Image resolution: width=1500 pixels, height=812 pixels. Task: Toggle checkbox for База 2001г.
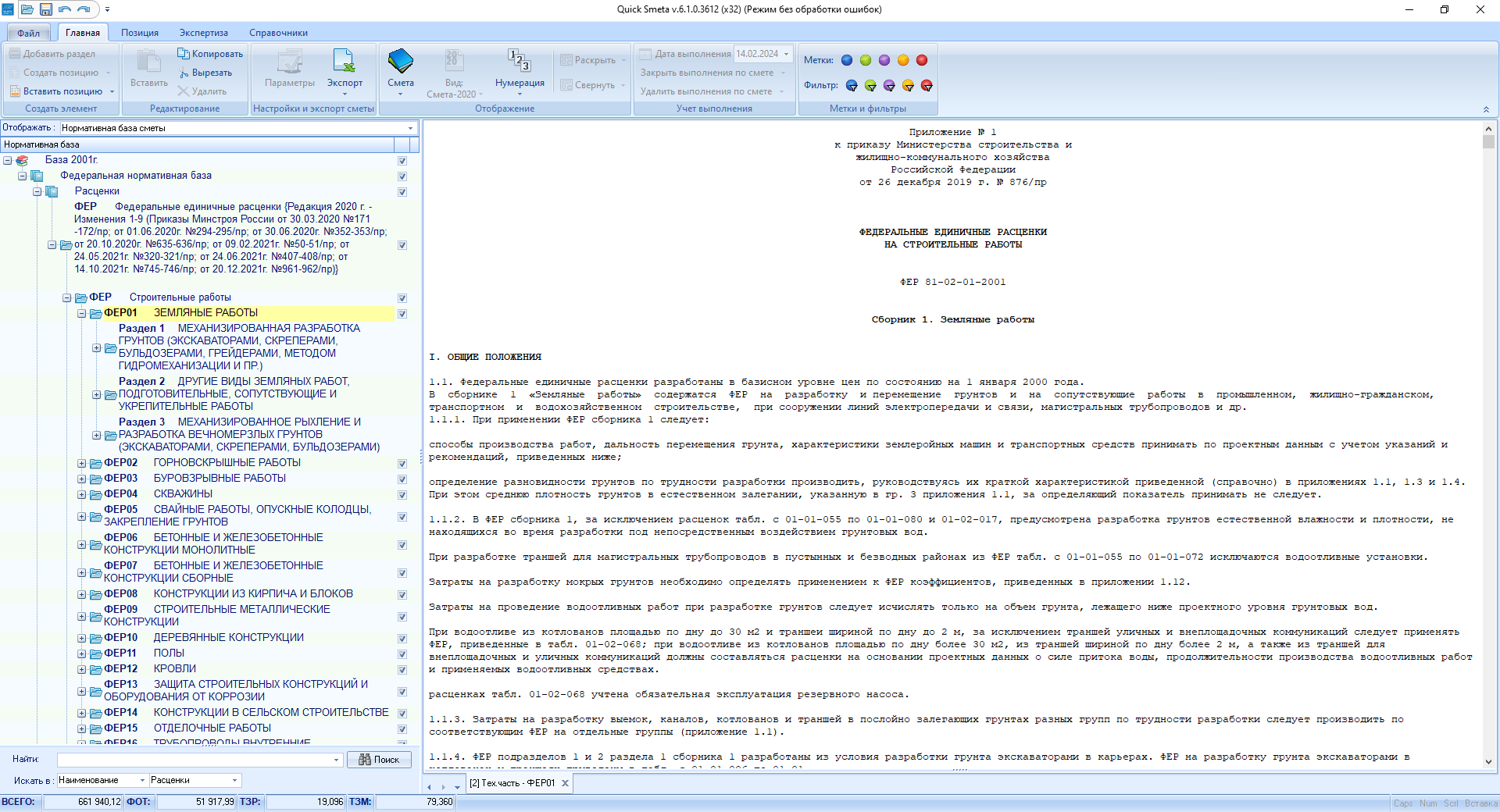click(x=402, y=161)
